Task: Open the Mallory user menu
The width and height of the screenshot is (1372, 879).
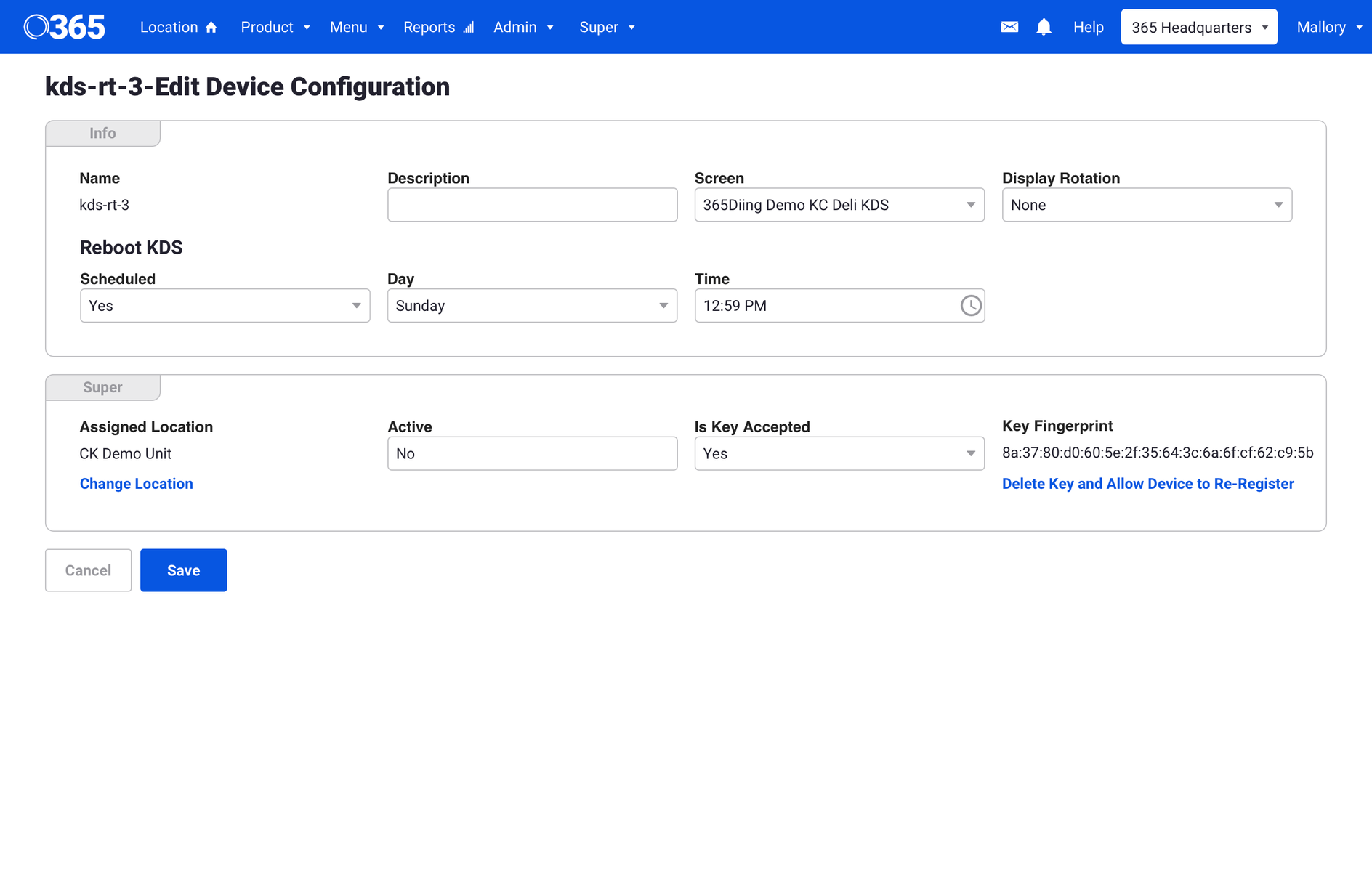Action: pos(1329,27)
